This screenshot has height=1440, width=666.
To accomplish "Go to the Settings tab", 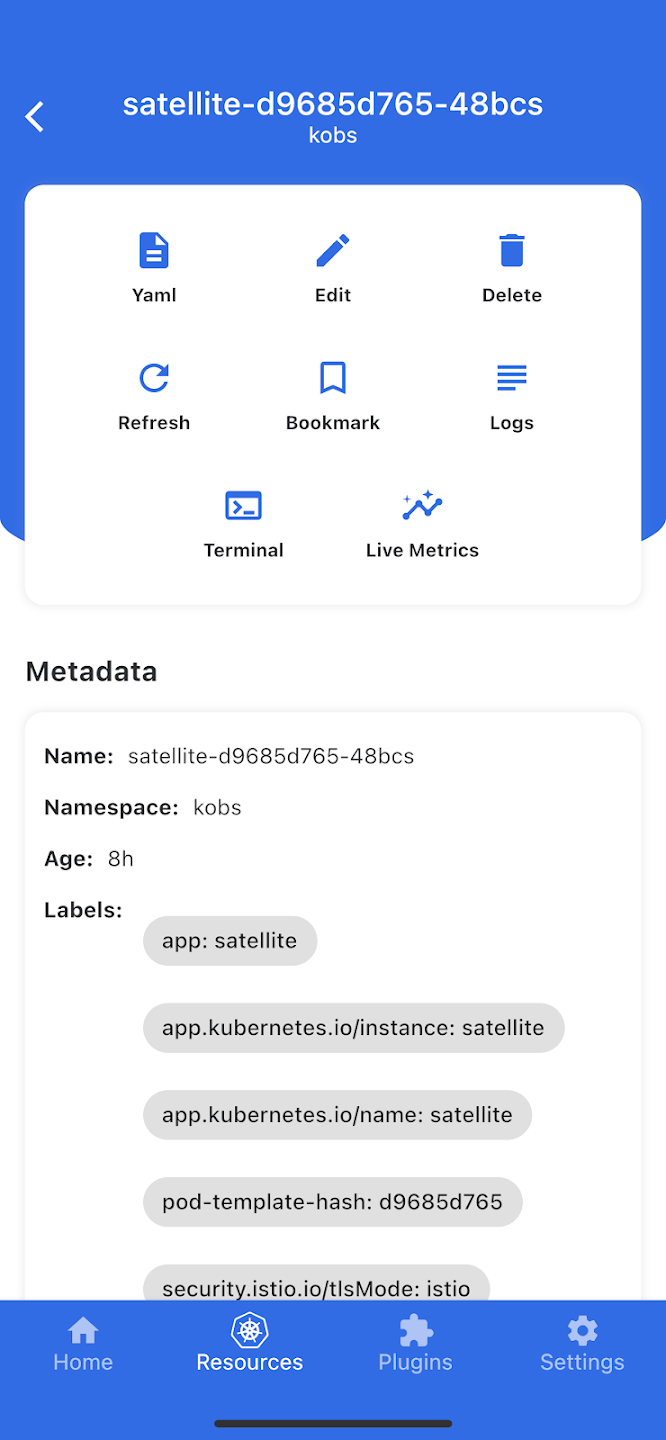I will pos(582,1344).
